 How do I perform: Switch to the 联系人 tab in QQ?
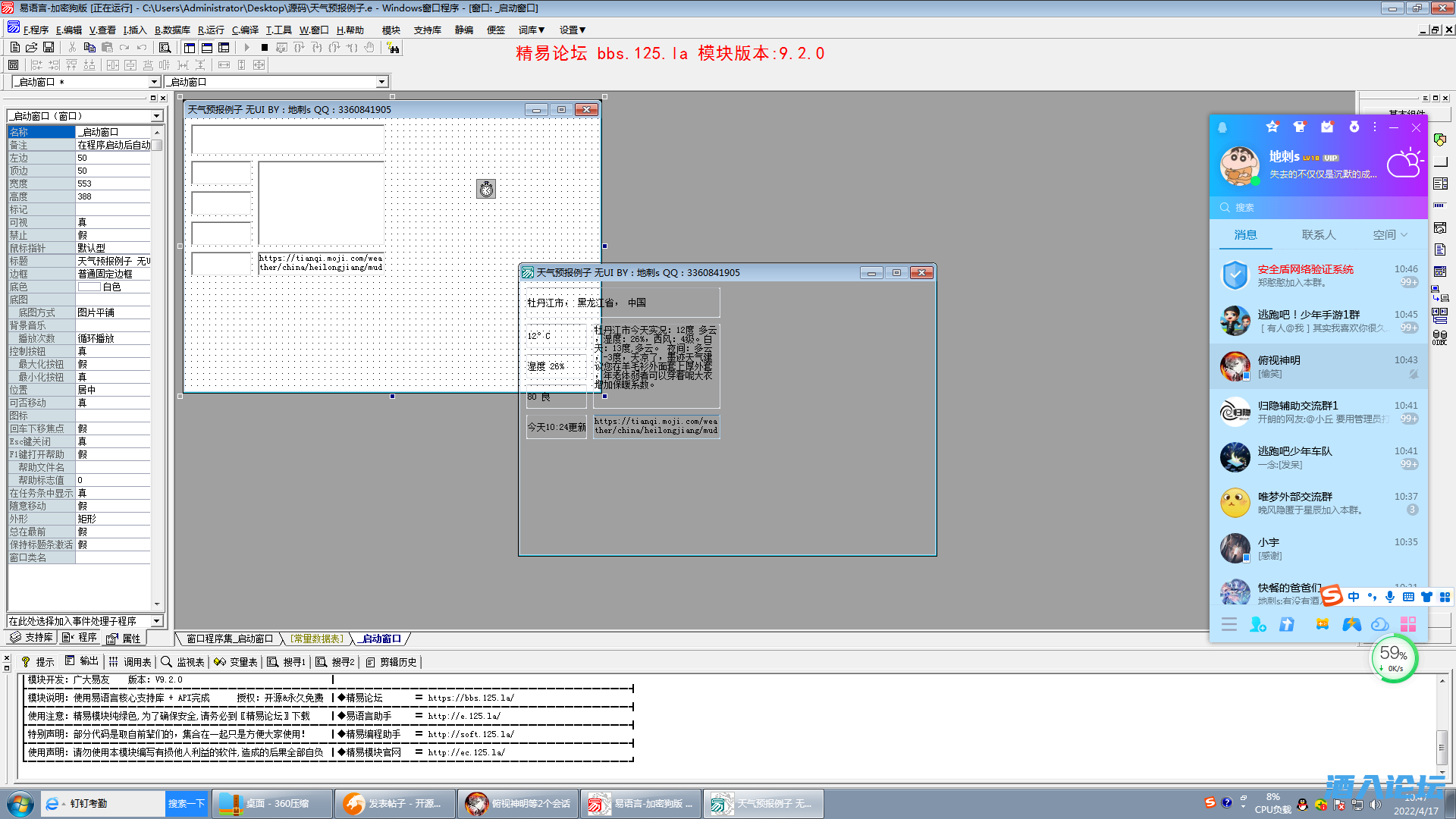click(1318, 235)
